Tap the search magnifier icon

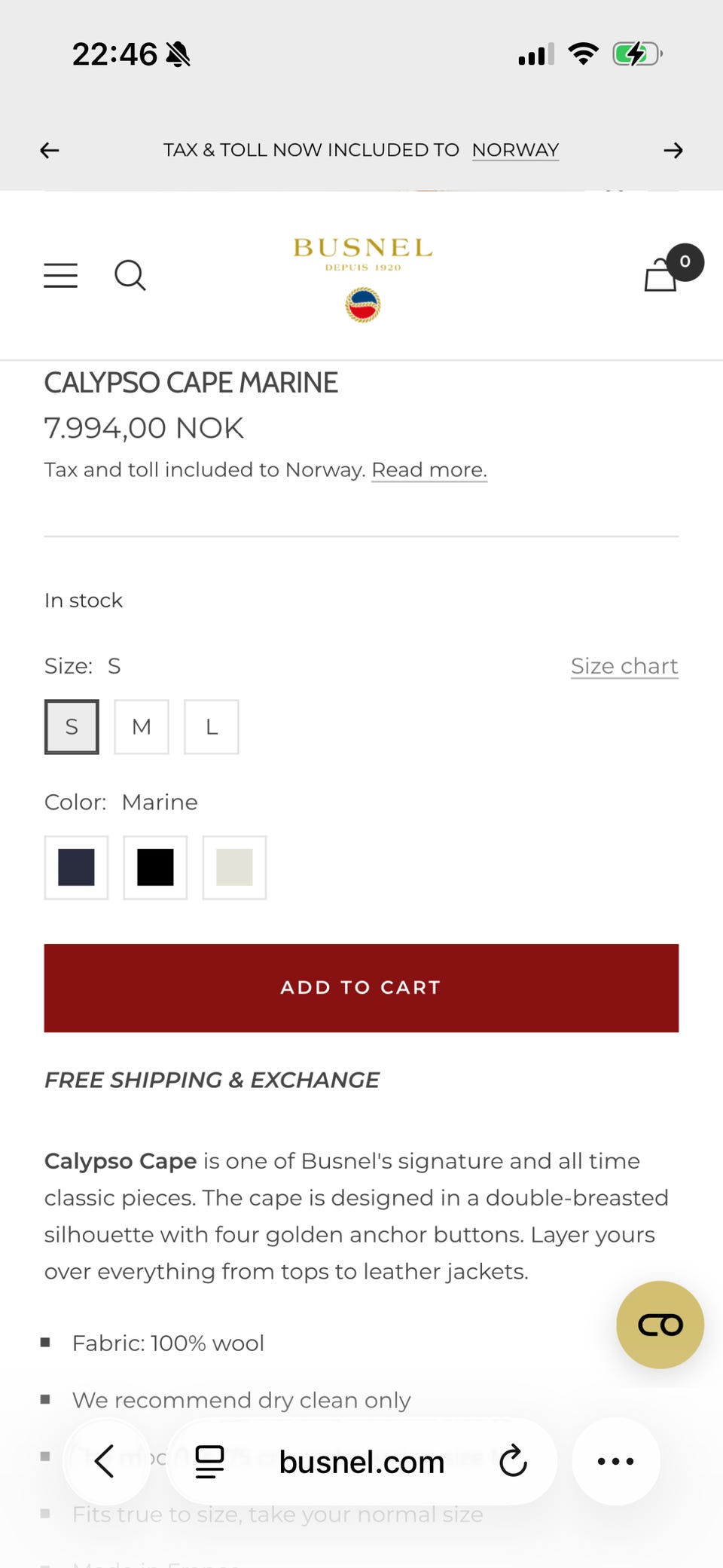pyautogui.click(x=130, y=276)
